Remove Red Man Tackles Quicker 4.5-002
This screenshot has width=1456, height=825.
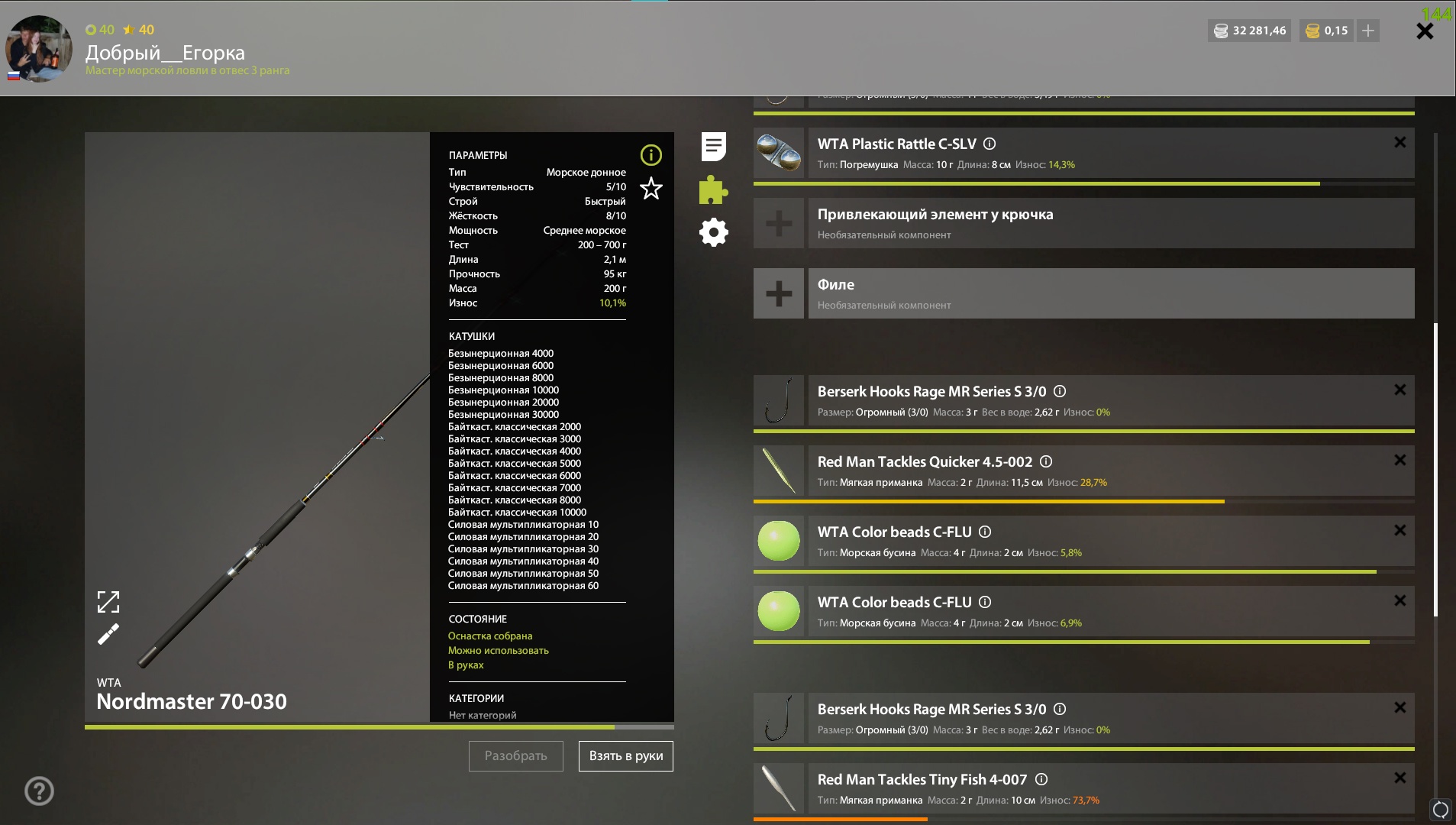(x=1400, y=460)
